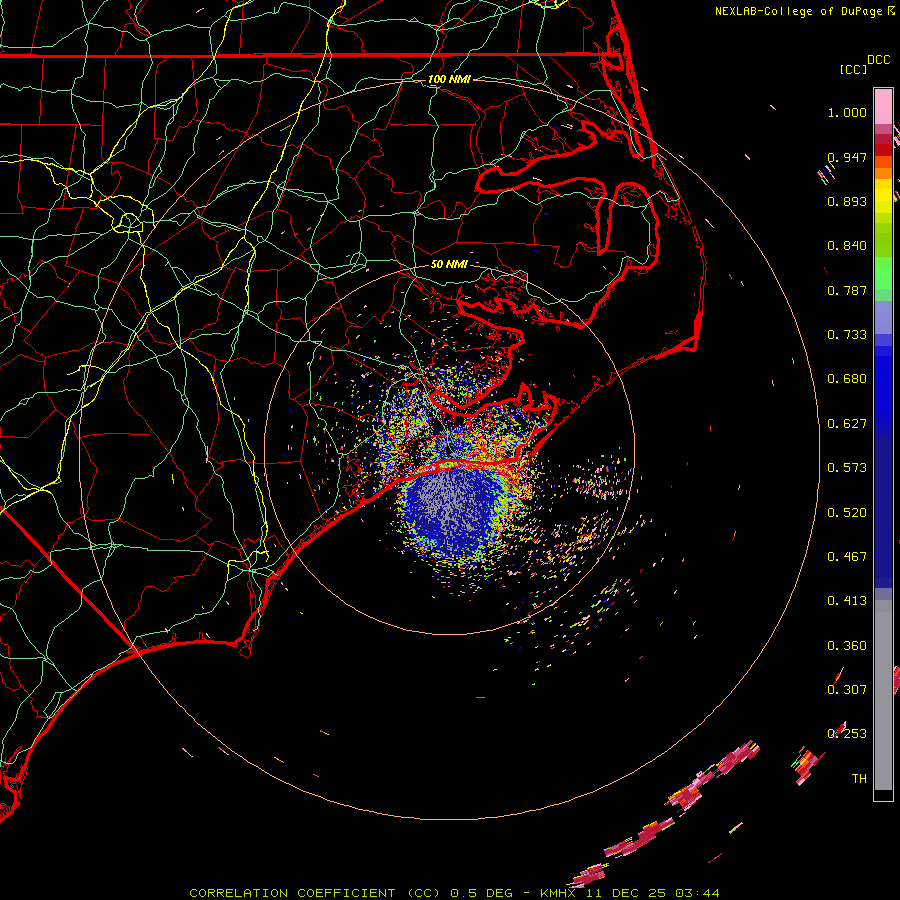Click the 0.307 color scale value
This screenshot has width=900, height=900.
click(x=847, y=690)
